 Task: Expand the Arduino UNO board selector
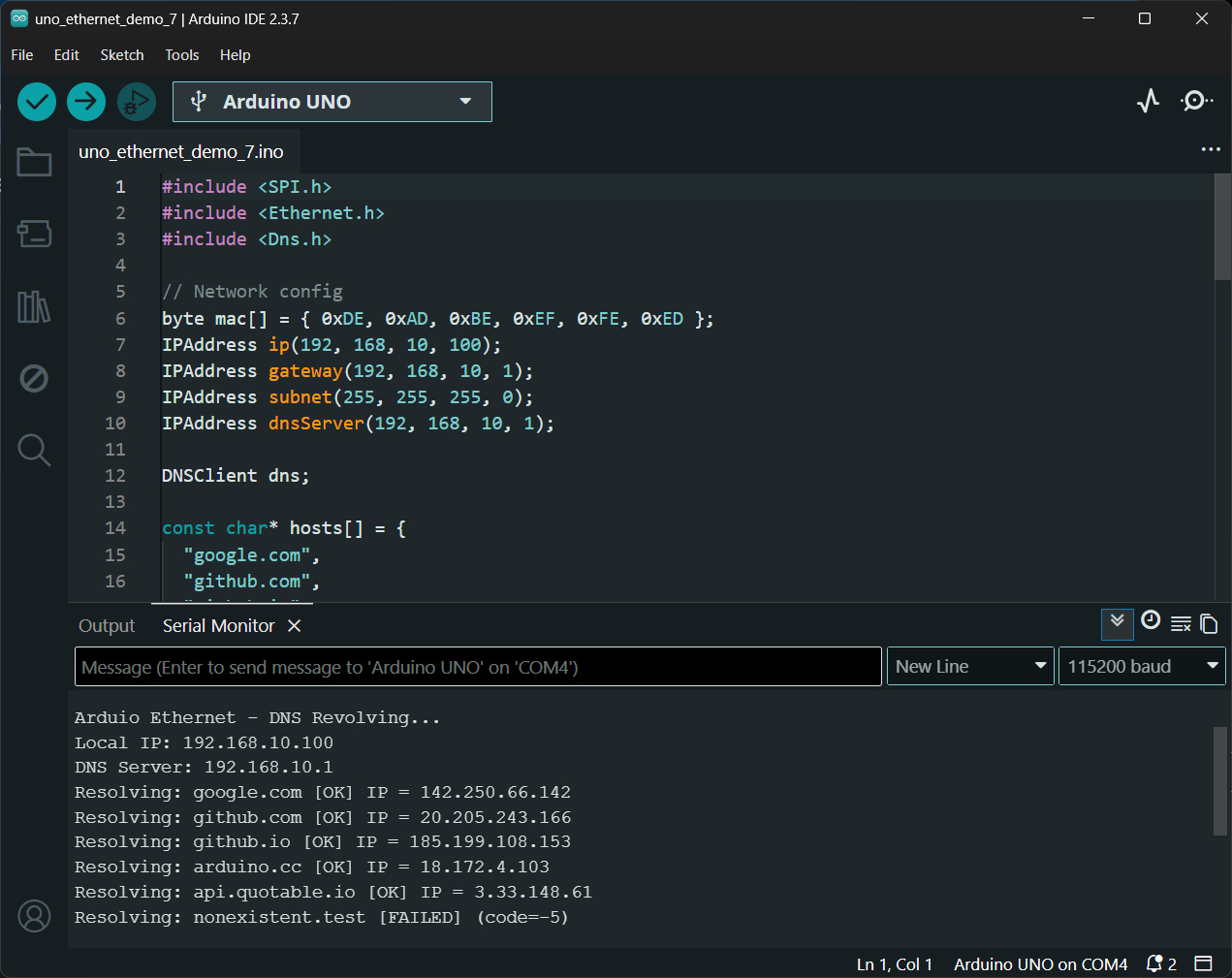point(332,102)
